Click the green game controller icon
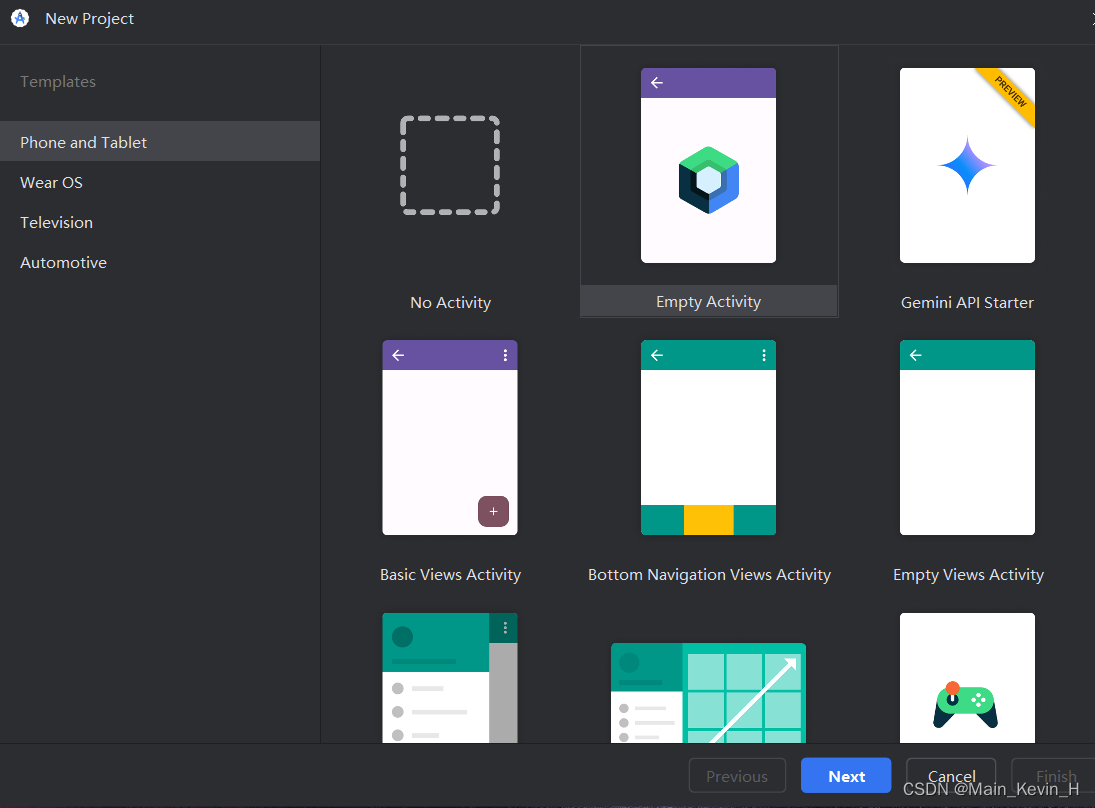The height and width of the screenshot is (808, 1095). pos(966,705)
